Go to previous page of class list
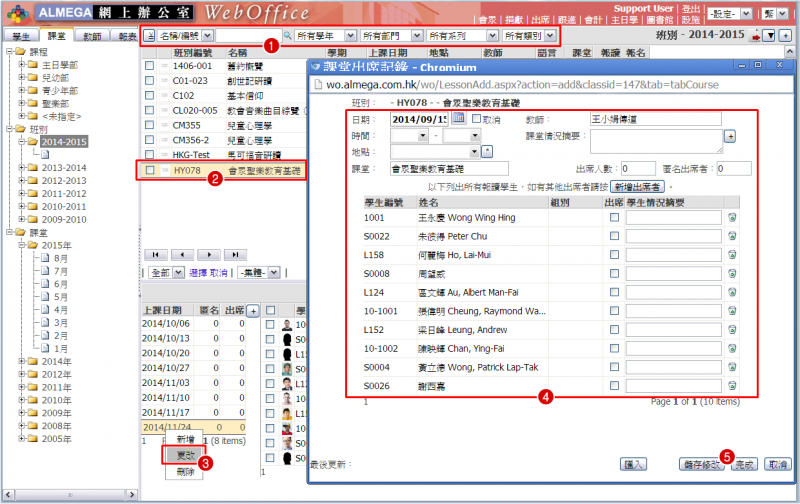Screen dimensions: 800x504 pos(182,254)
